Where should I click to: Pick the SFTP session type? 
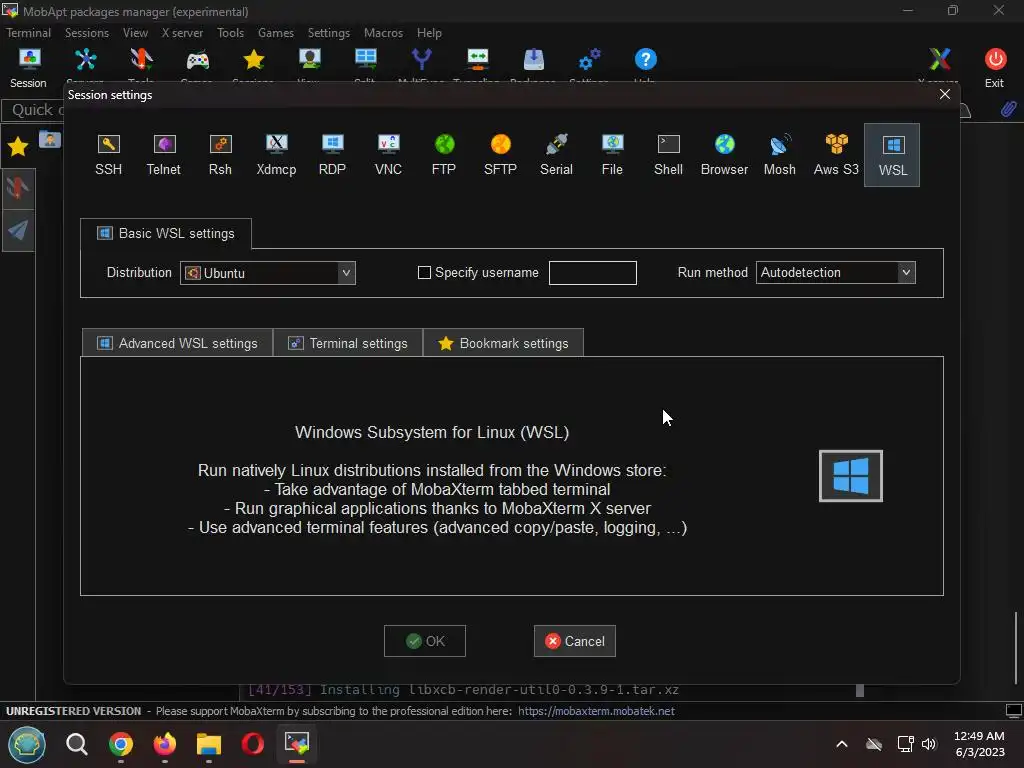[500, 155]
